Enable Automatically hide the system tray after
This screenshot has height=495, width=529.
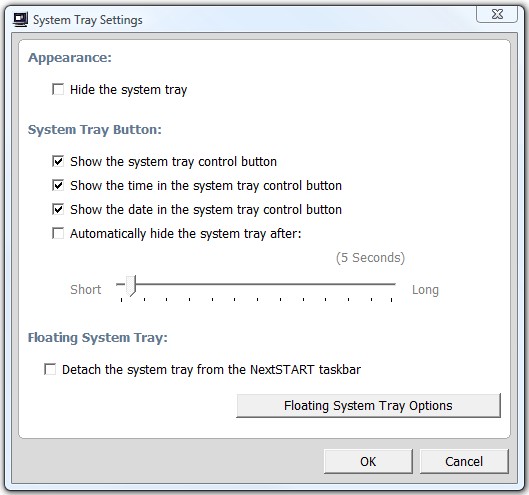(58, 233)
